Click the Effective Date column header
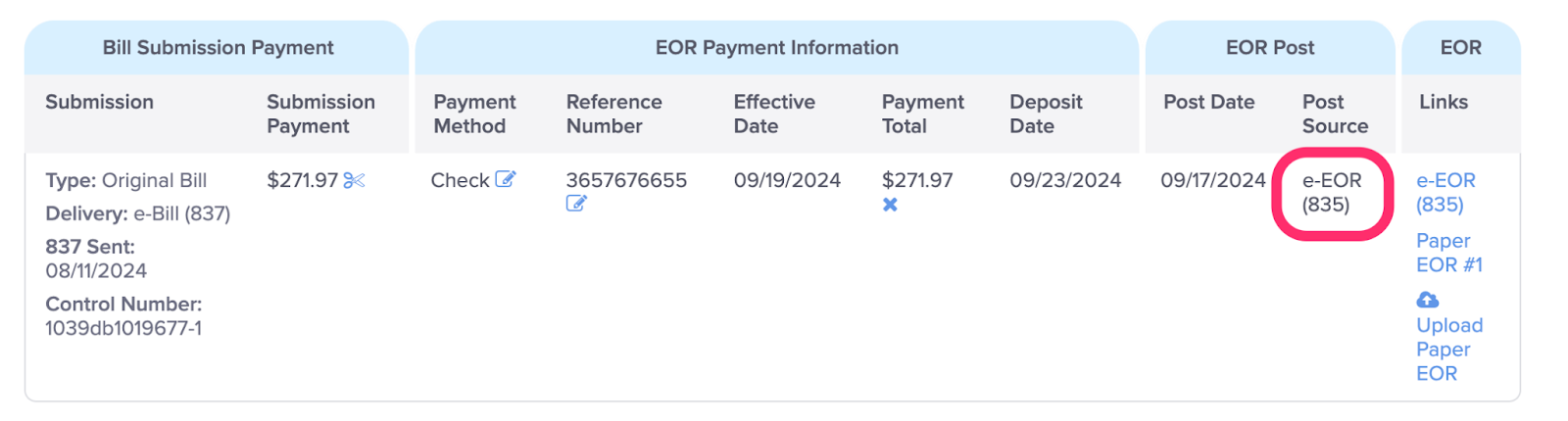Image resolution: width=1568 pixels, height=421 pixels. coord(774,114)
